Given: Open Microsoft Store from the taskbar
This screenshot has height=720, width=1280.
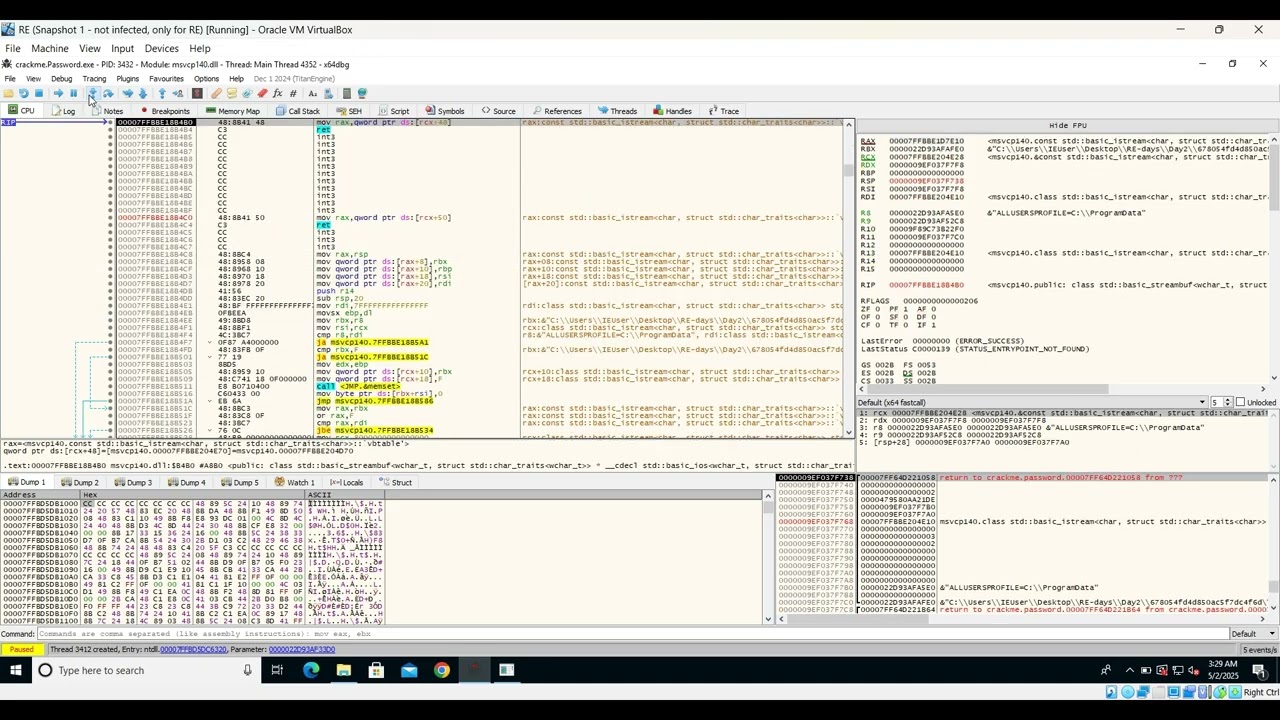Looking at the screenshot, I should [x=376, y=670].
